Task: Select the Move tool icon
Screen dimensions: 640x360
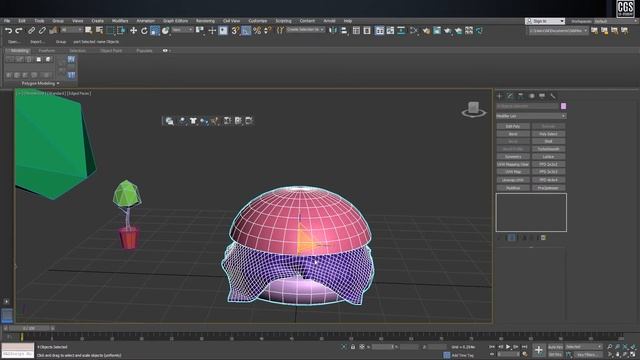Action: pos(133,31)
